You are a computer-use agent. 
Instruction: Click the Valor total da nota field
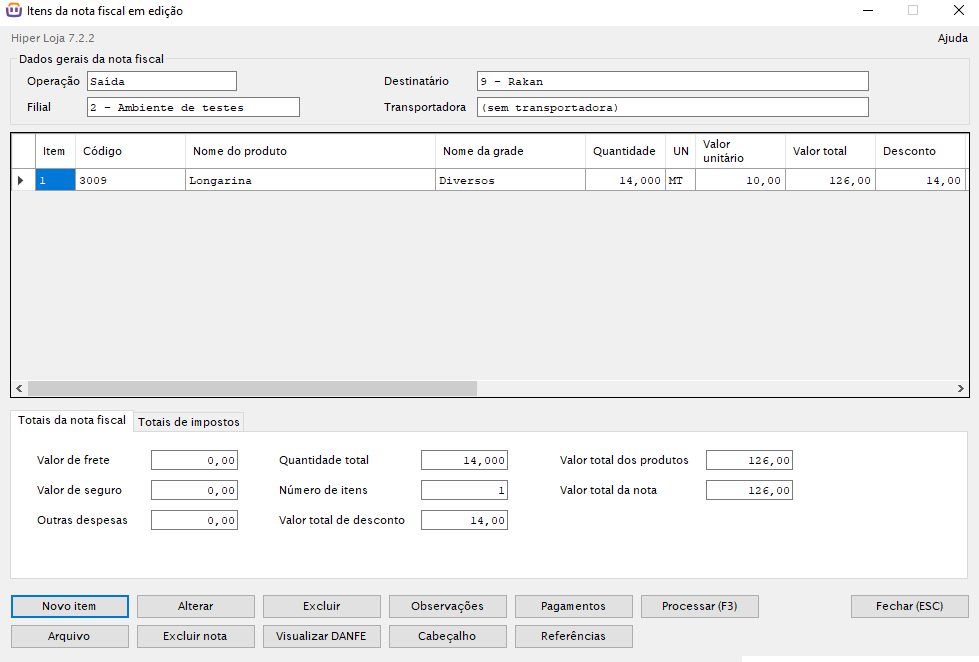(x=749, y=490)
